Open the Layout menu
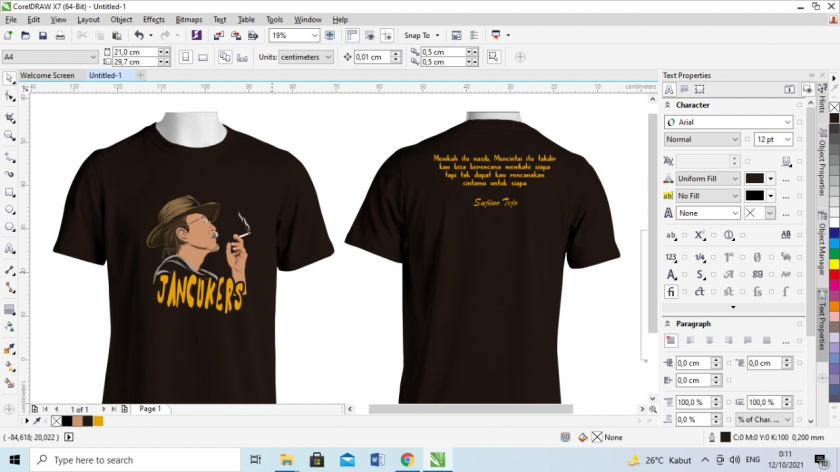The height and width of the screenshot is (472, 840). (88, 20)
